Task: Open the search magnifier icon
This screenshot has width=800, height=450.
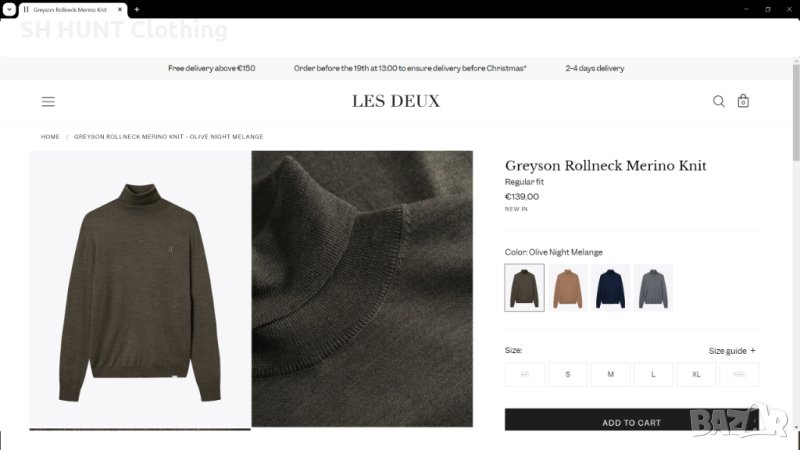Action: [x=718, y=101]
